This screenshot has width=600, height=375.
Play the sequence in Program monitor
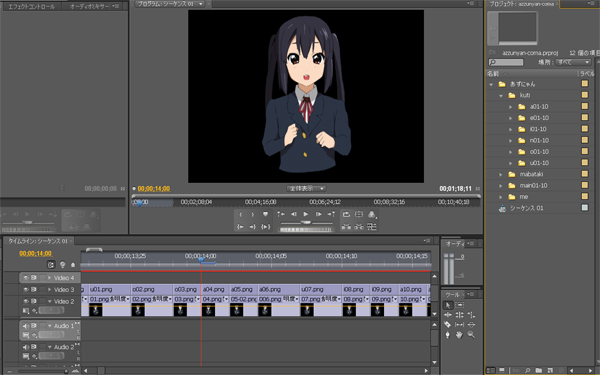(306, 214)
